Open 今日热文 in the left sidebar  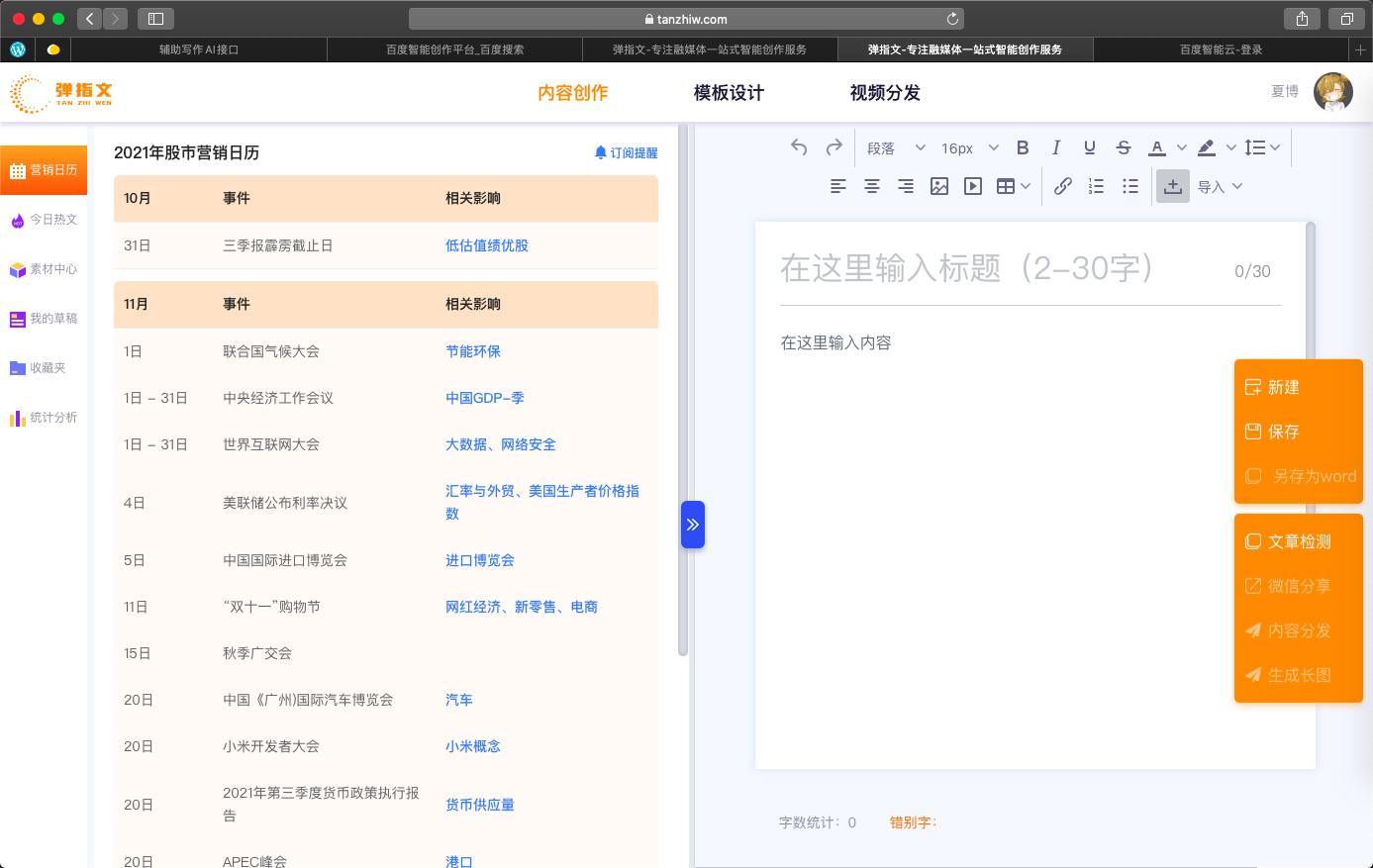click(x=45, y=220)
